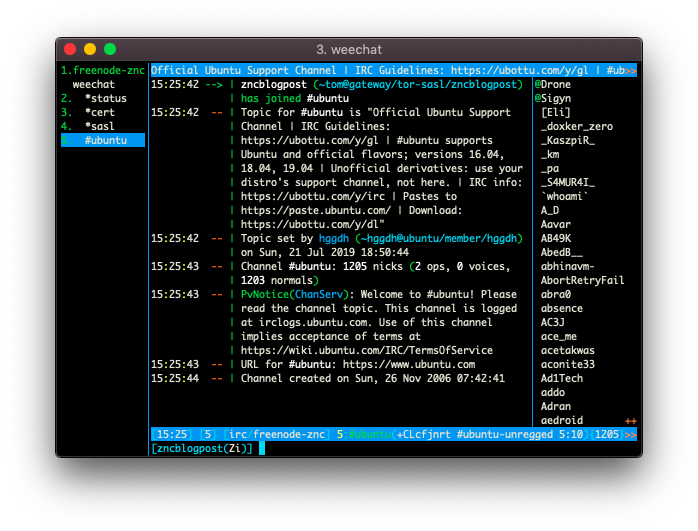
Task: Focus the zncblogpost input line
Action: (x=394, y=448)
